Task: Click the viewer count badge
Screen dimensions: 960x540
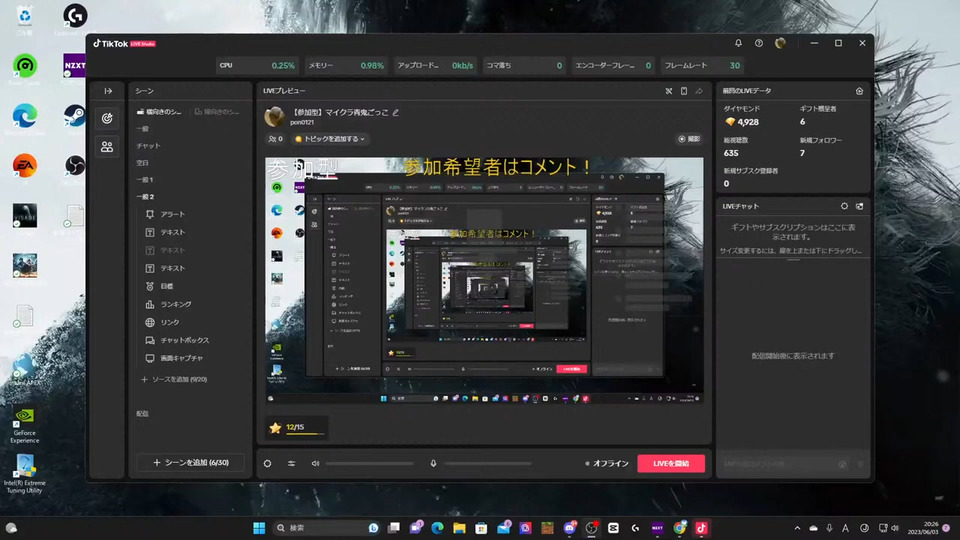Action: [276, 139]
